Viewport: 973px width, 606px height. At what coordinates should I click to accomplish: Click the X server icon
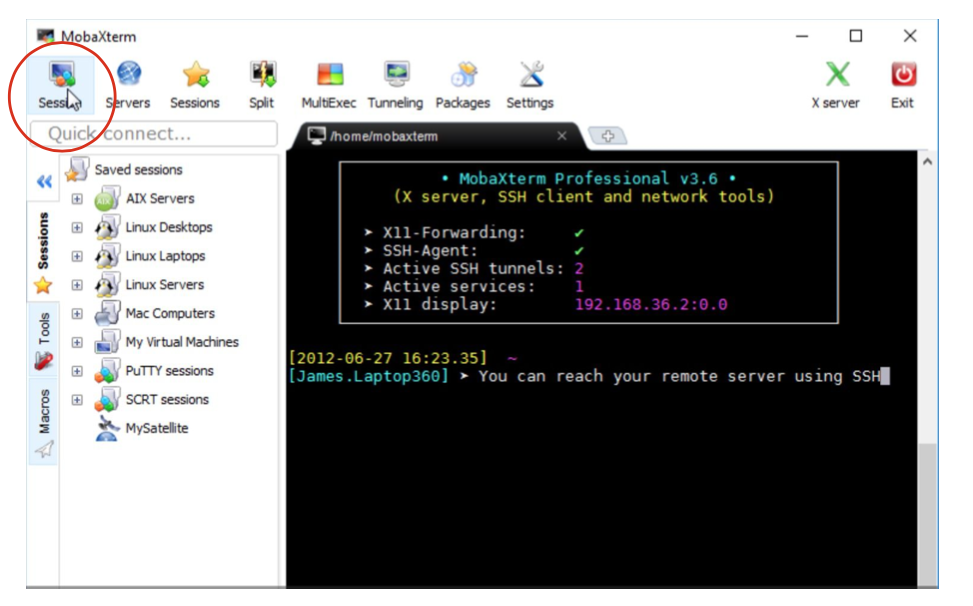(x=837, y=74)
